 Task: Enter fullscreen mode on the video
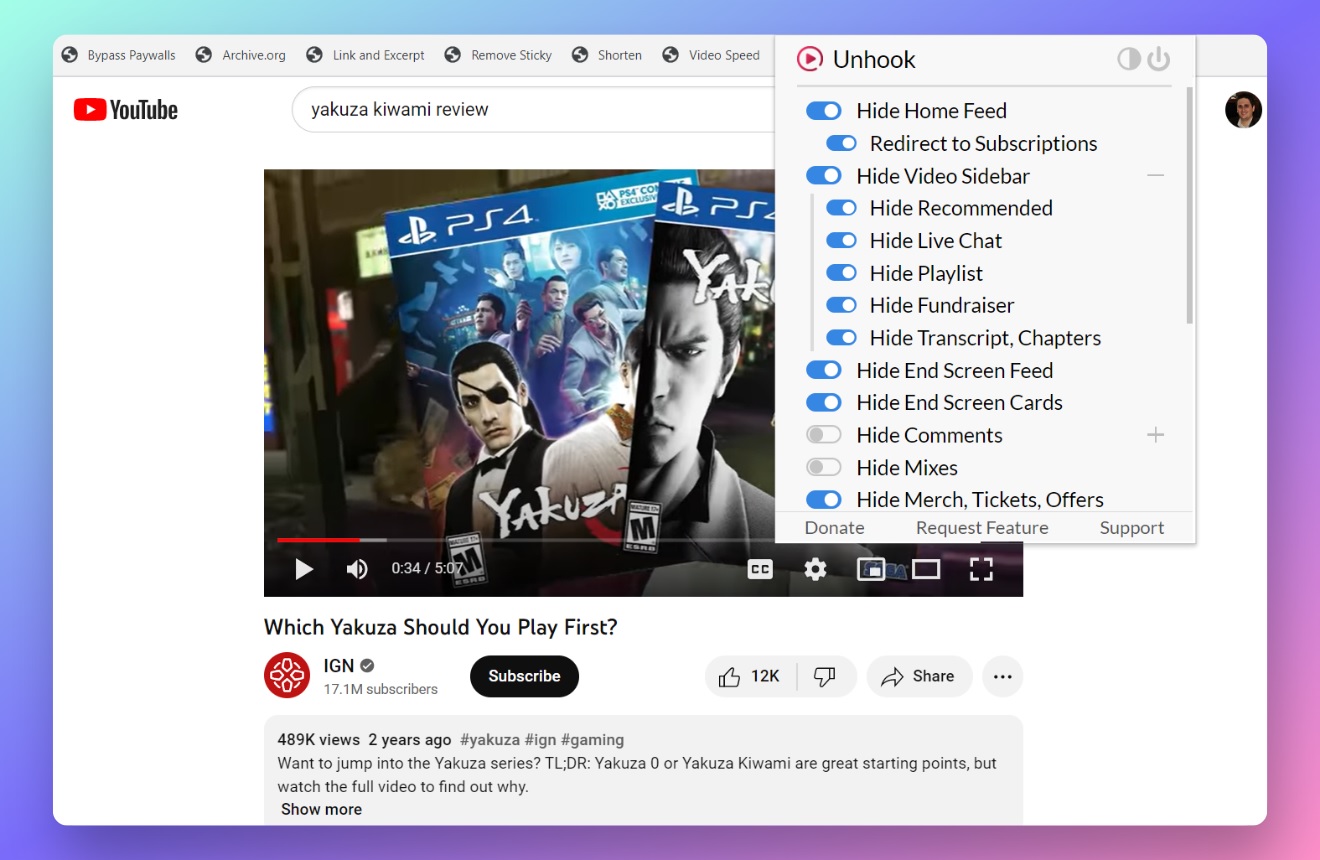tap(981, 569)
